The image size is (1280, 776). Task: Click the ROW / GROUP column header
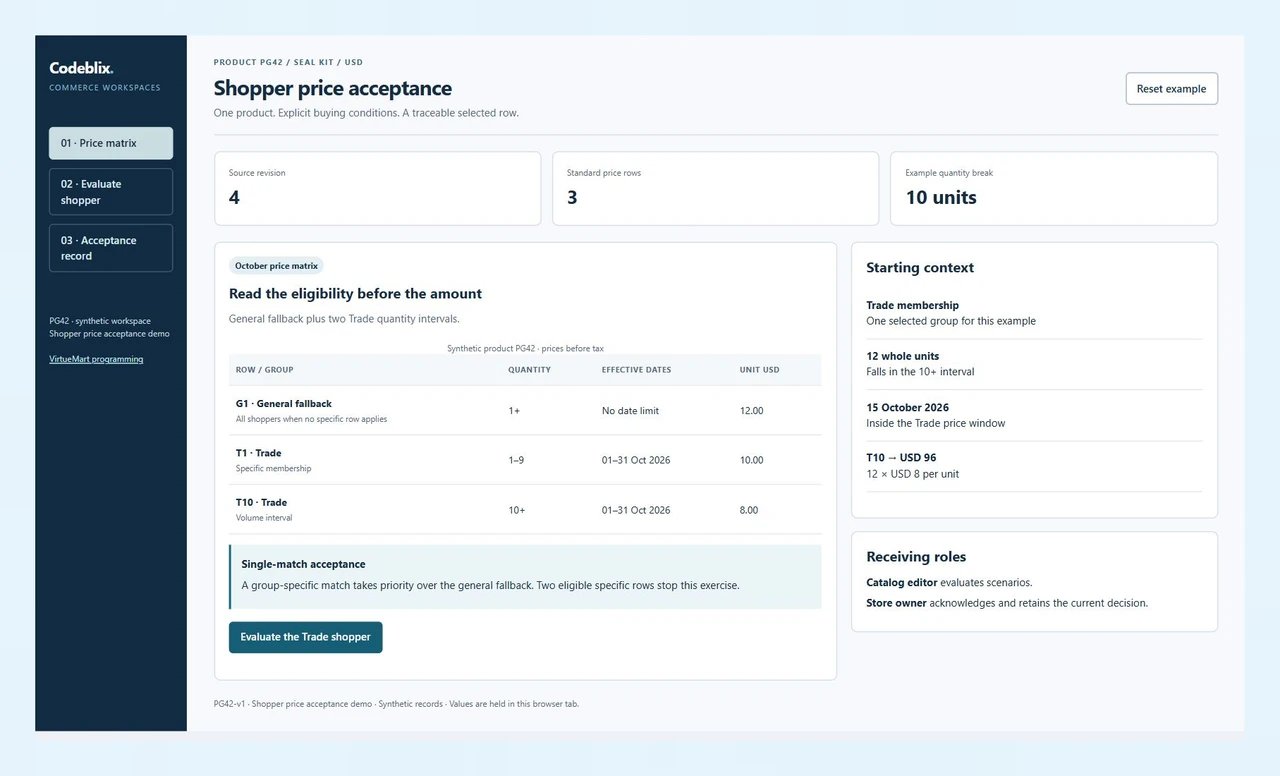265,370
